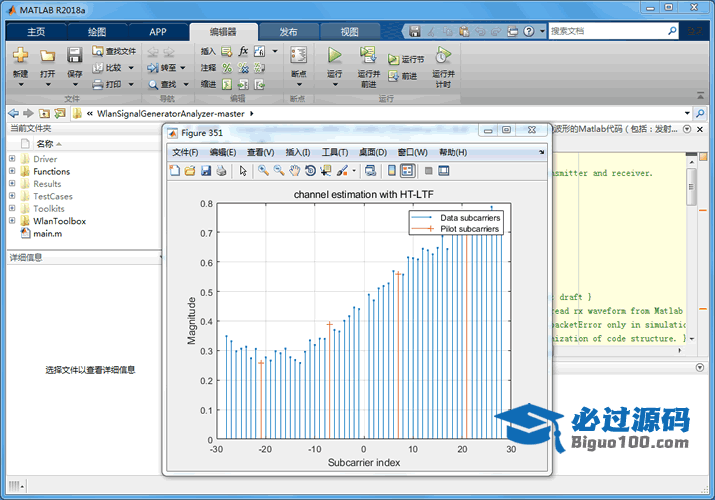Select the Pan hand tool in figure toolbar
Image resolution: width=715 pixels, height=500 pixels.
[x=295, y=170]
